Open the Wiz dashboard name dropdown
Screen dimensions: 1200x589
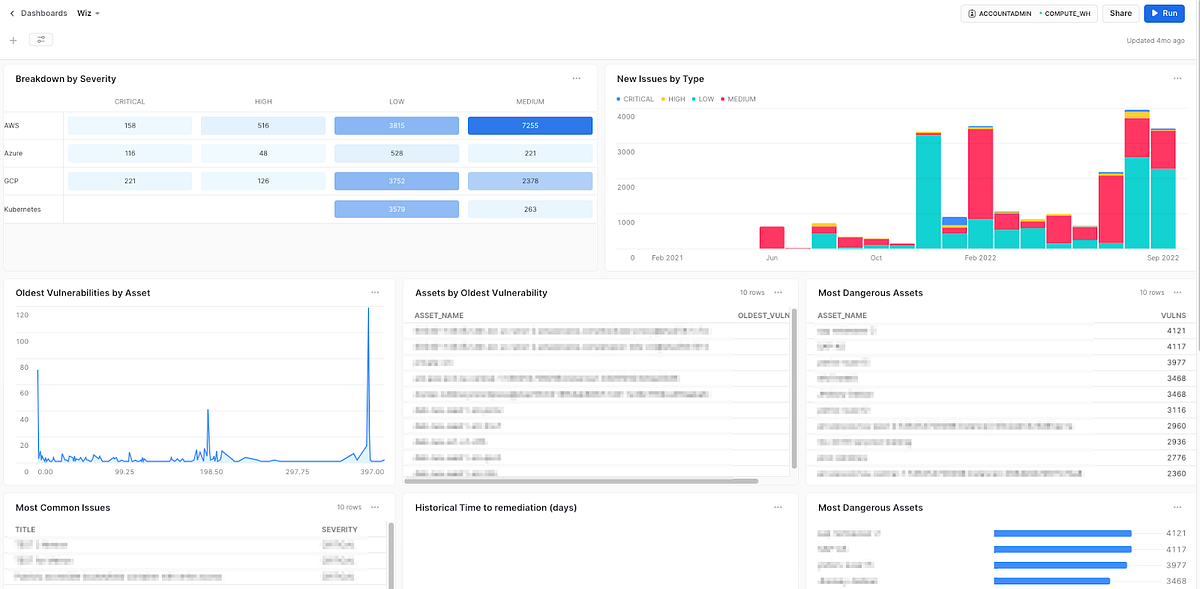point(86,13)
